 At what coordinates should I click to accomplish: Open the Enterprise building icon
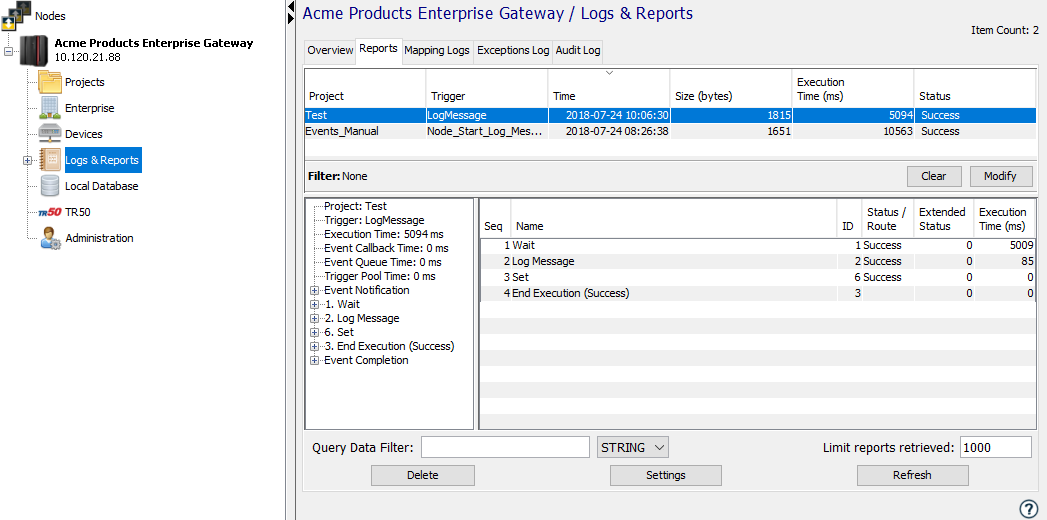[x=49, y=108]
